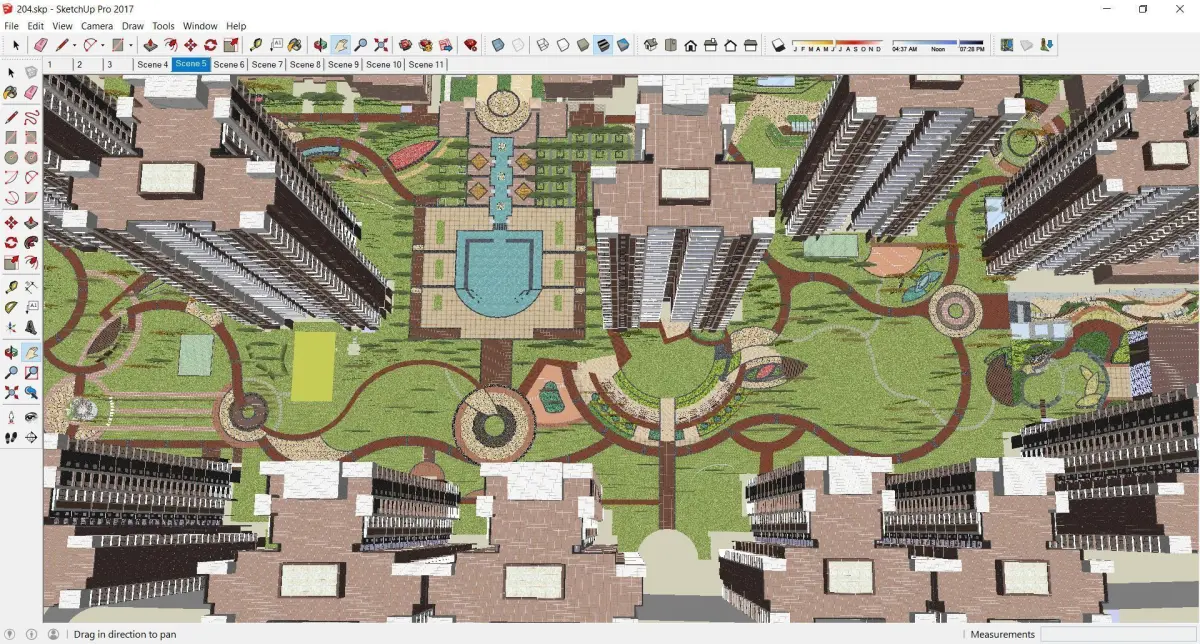Pick the Protractor tool in left toolbar
This screenshot has width=1200, height=644.
(11, 307)
